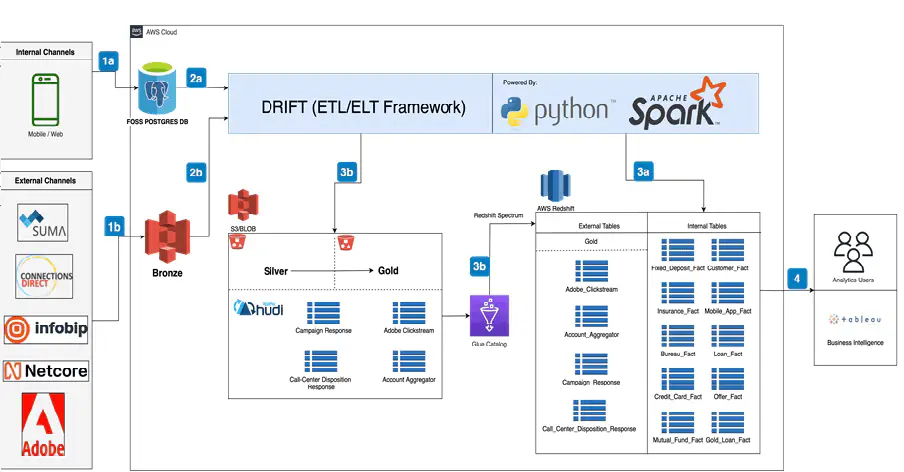Select the FOSS Postgres DB elephant icon
904x472 pixels.
(x=157, y=88)
